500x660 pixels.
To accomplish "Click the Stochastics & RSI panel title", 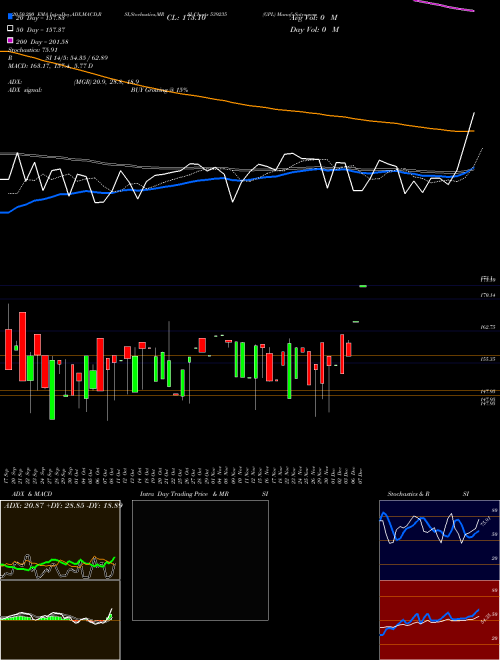I will [428, 494].
